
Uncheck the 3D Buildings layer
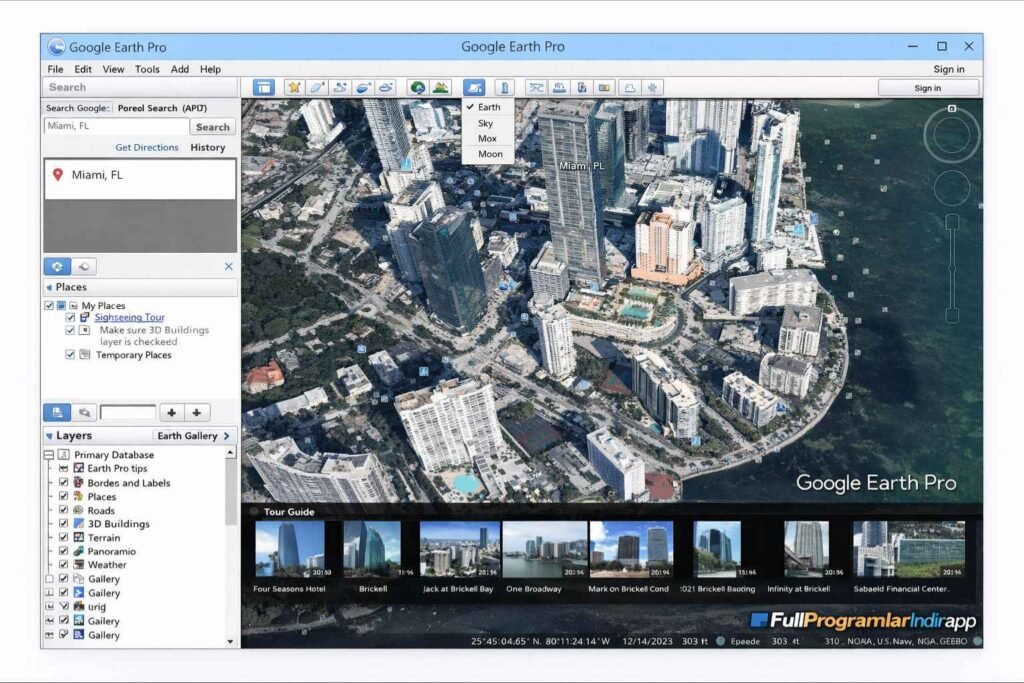click(x=62, y=524)
